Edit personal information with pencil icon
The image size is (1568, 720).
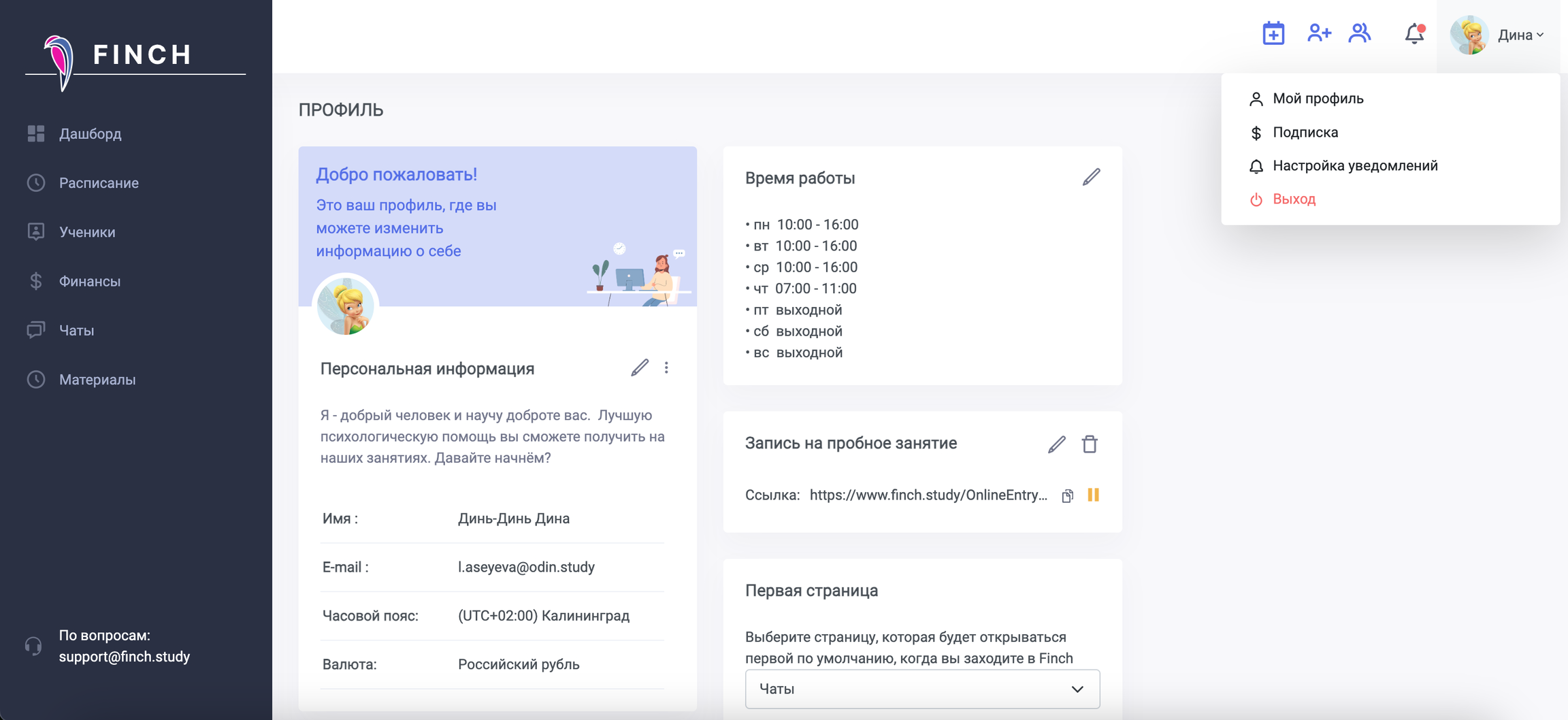tap(639, 368)
